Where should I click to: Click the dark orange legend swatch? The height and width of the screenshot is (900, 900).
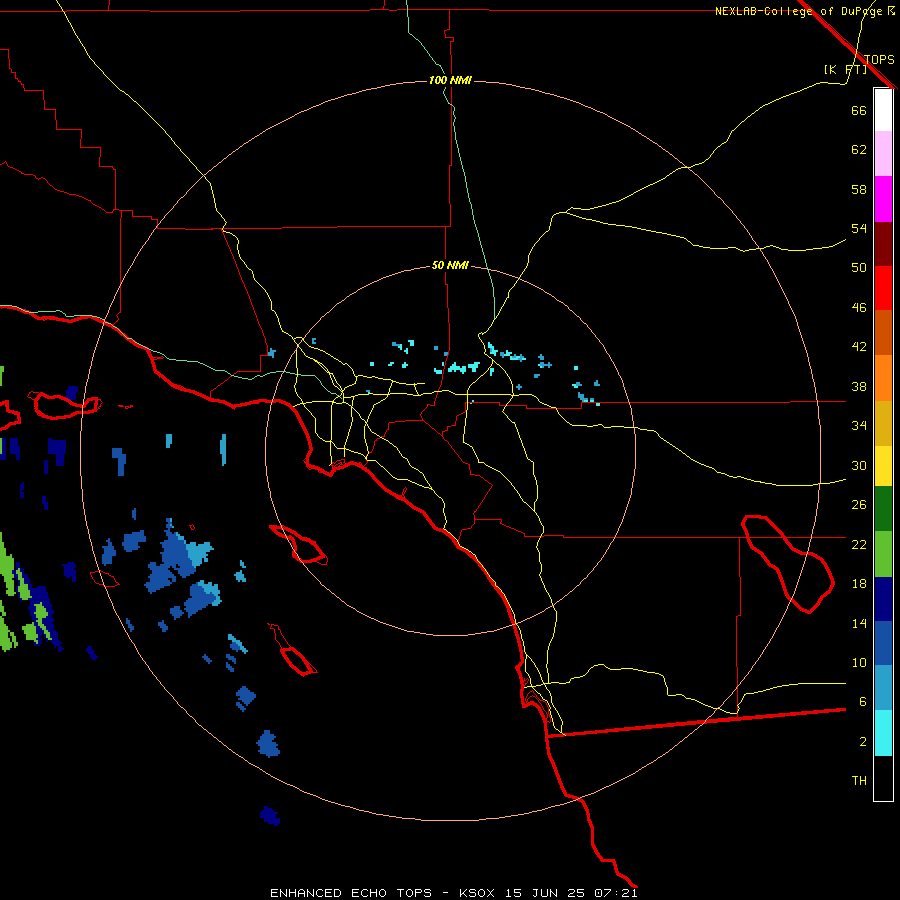click(x=883, y=332)
